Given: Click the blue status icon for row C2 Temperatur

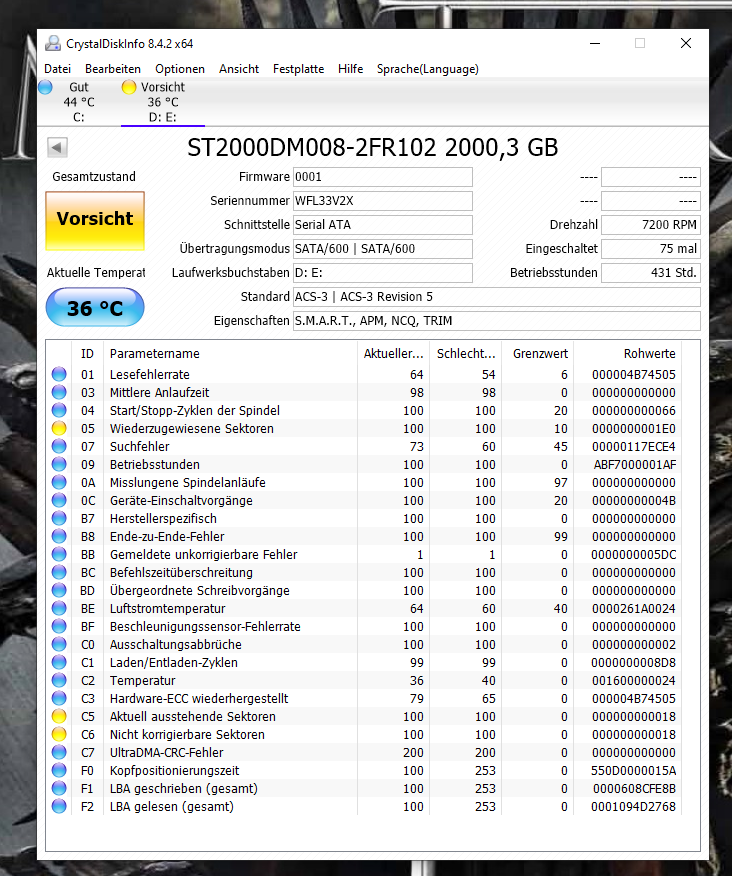Looking at the screenshot, I should pos(59,680).
